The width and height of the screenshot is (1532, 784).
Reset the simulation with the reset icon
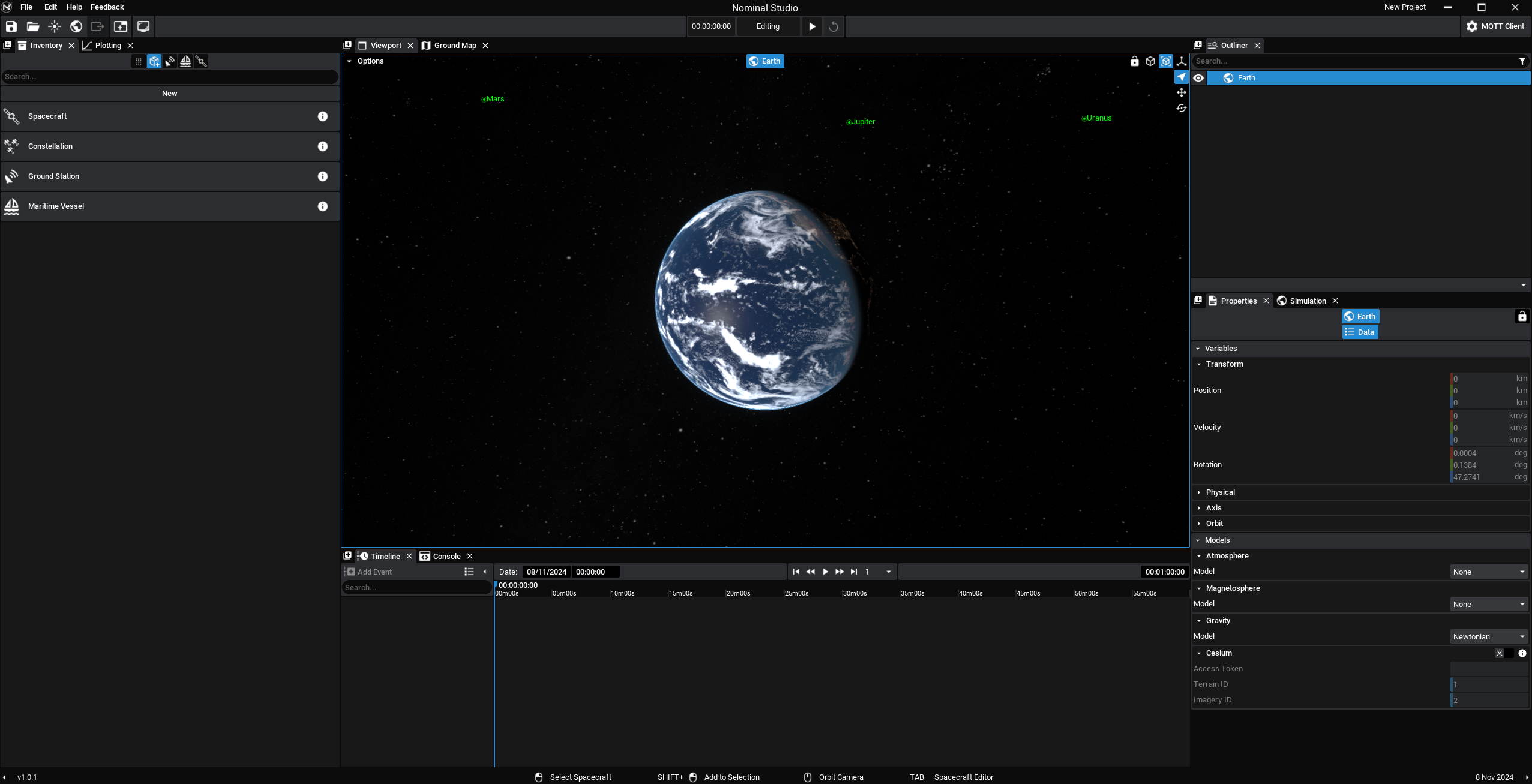coord(834,26)
